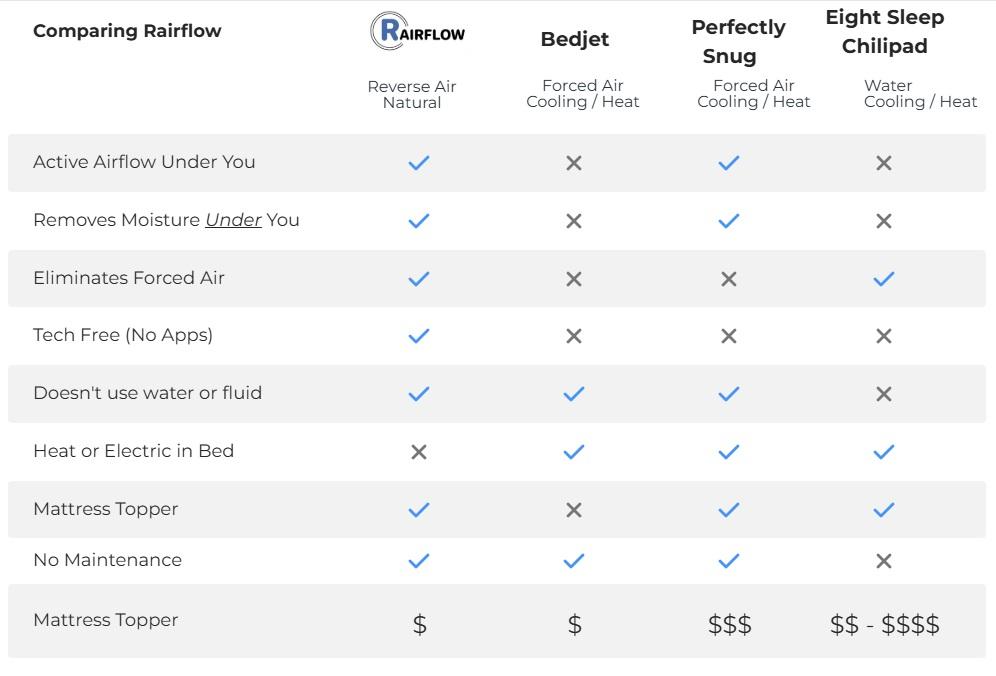Click Perfectly Snug's checkmark for Removes Moisture row
The width and height of the screenshot is (996, 676).
coord(729,221)
